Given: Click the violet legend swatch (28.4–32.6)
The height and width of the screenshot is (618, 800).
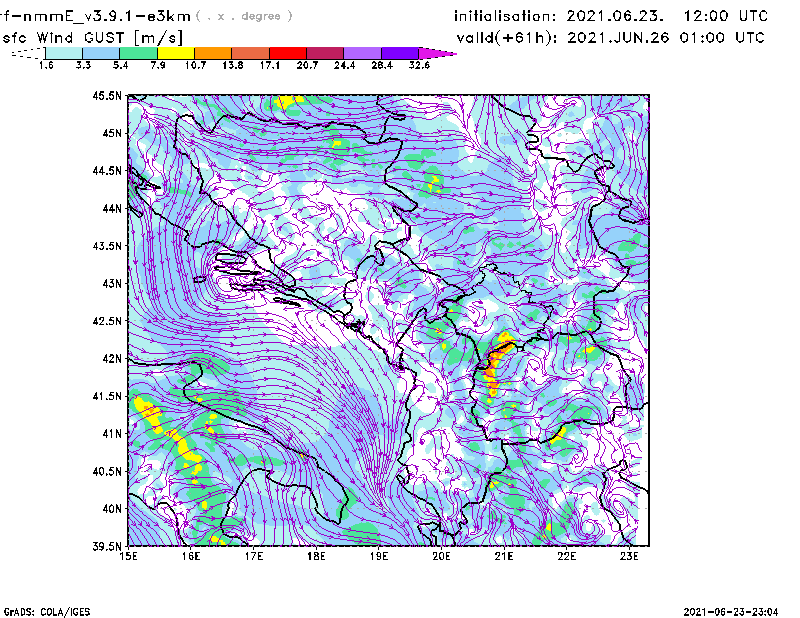Looking at the screenshot, I should point(400,53).
